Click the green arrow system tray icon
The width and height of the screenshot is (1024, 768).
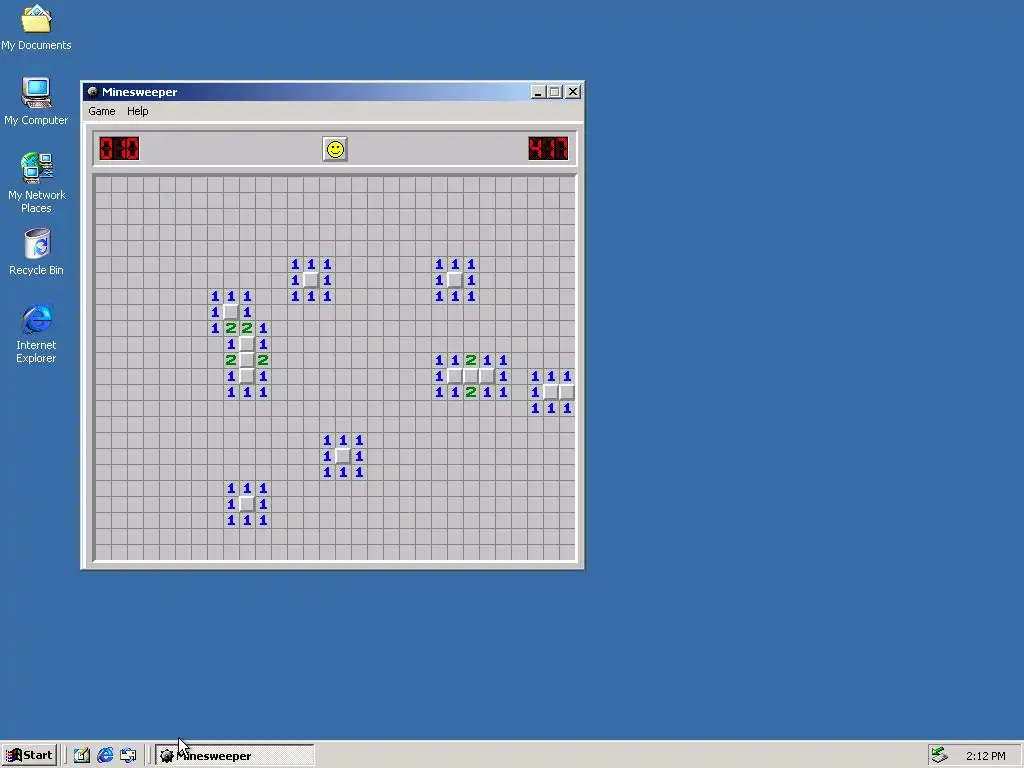[940, 755]
